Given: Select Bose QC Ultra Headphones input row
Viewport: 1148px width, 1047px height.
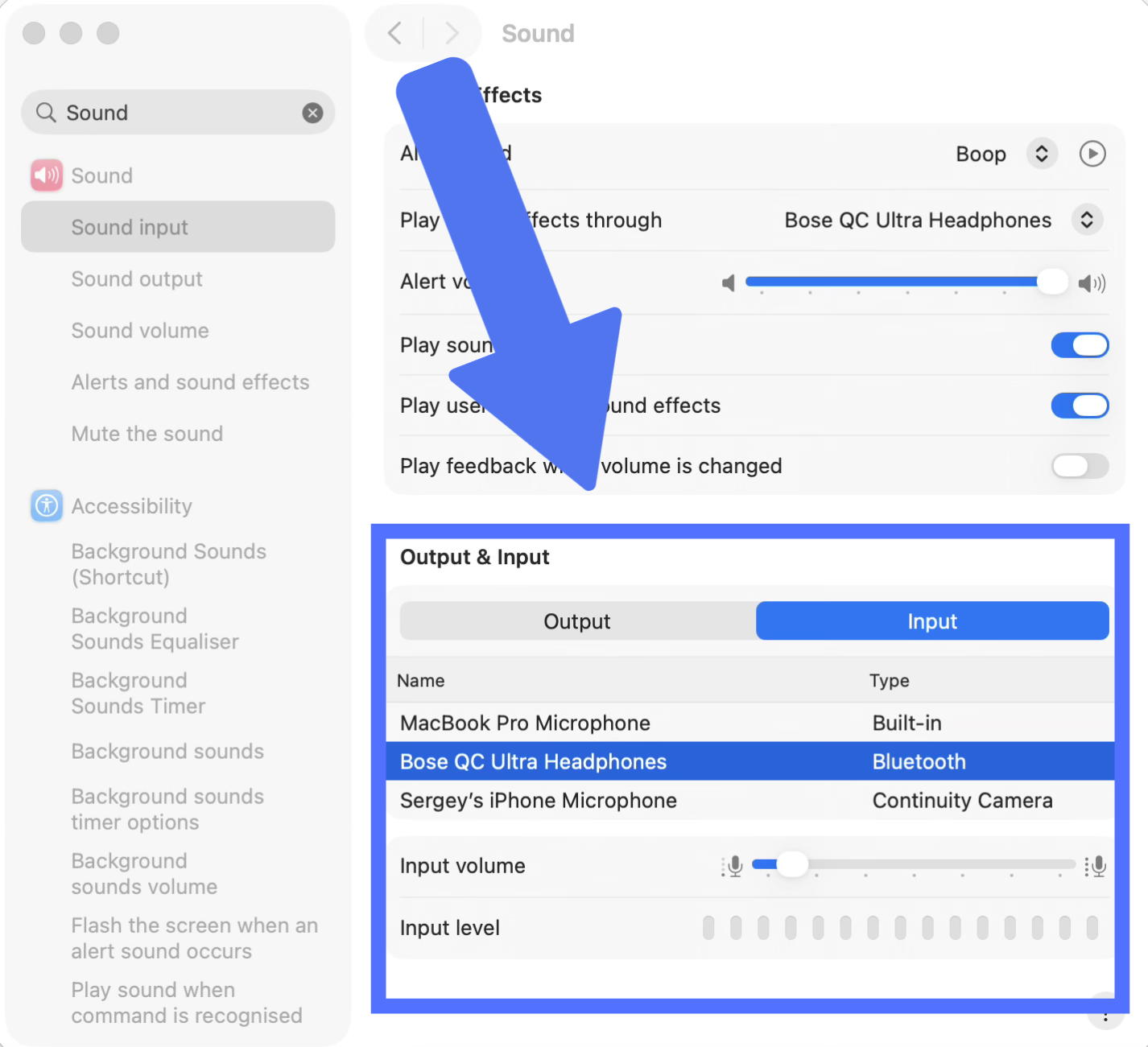Looking at the screenshot, I should [750, 761].
